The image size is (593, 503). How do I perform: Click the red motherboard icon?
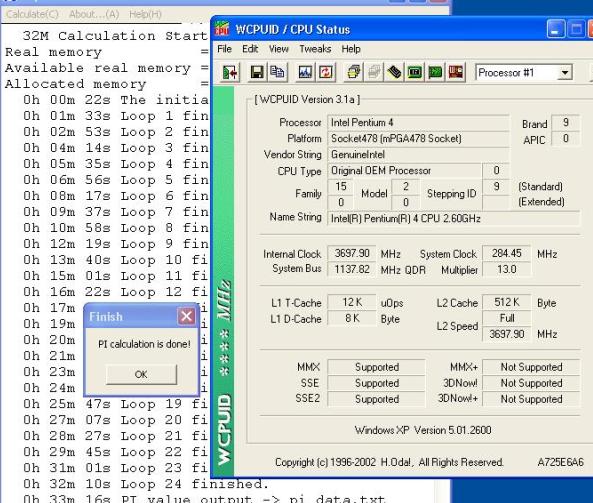pyautogui.click(x=455, y=72)
